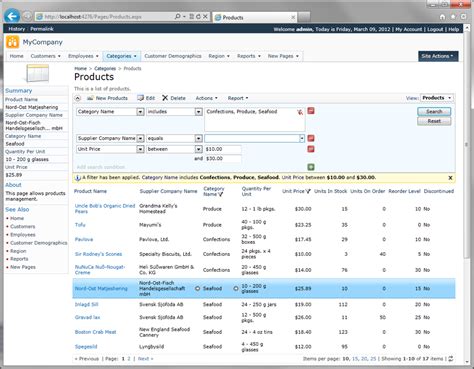The width and height of the screenshot is (474, 369).
Task: Click the products page thumbnail in sidebar
Action: click(x=37, y=73)
